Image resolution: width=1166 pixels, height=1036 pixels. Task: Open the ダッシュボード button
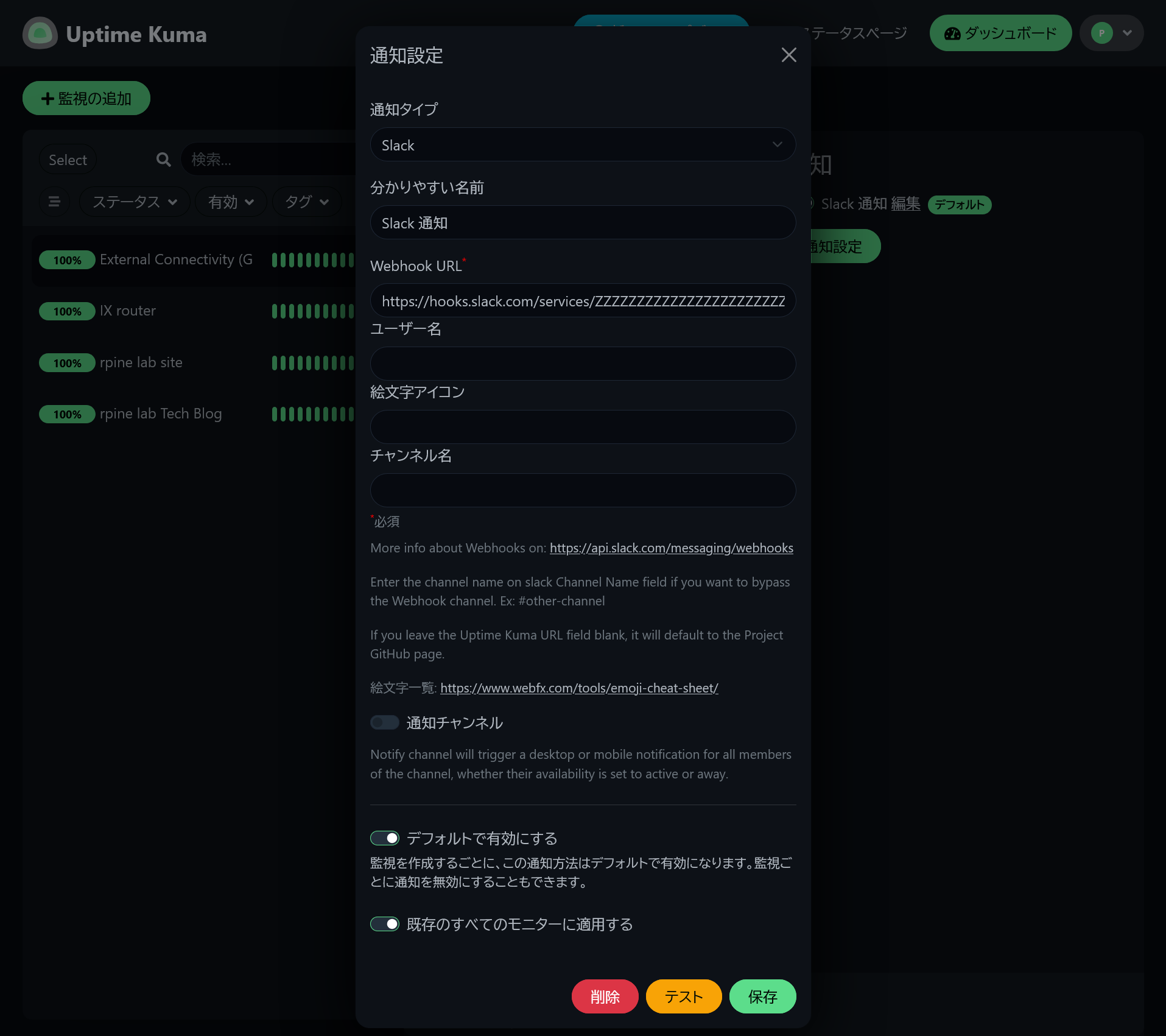coord(1000,33)
